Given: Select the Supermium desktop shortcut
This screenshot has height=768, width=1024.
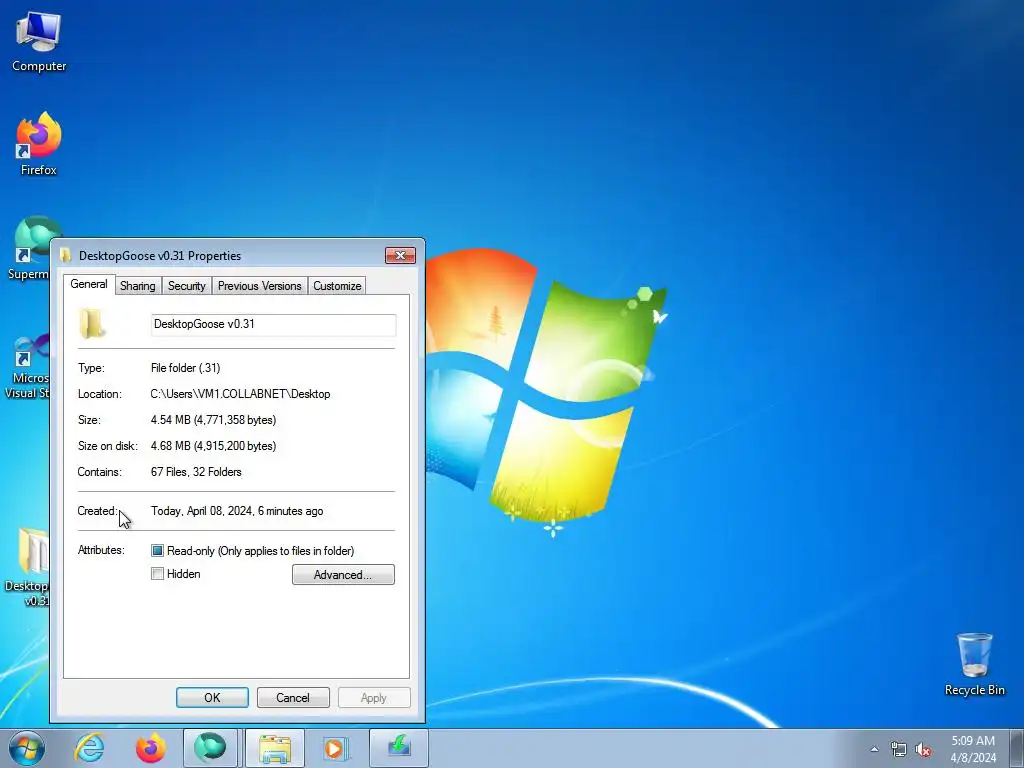Looking at the screenshot, I should [27, 249].
